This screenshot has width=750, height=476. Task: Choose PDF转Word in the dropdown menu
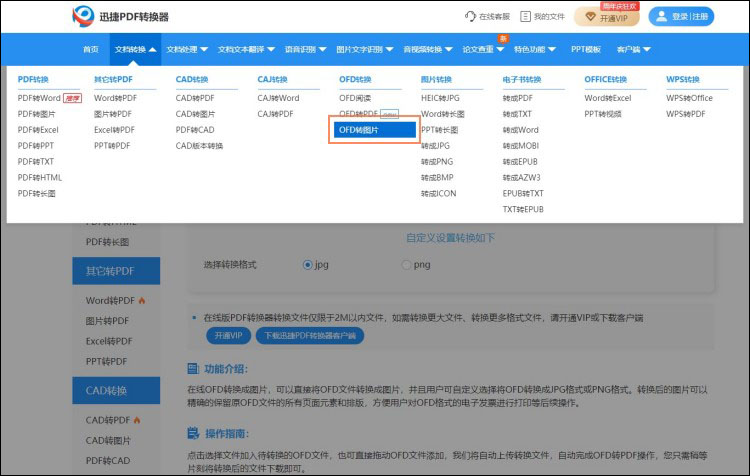pyautogui.click(x=39, y=98)
